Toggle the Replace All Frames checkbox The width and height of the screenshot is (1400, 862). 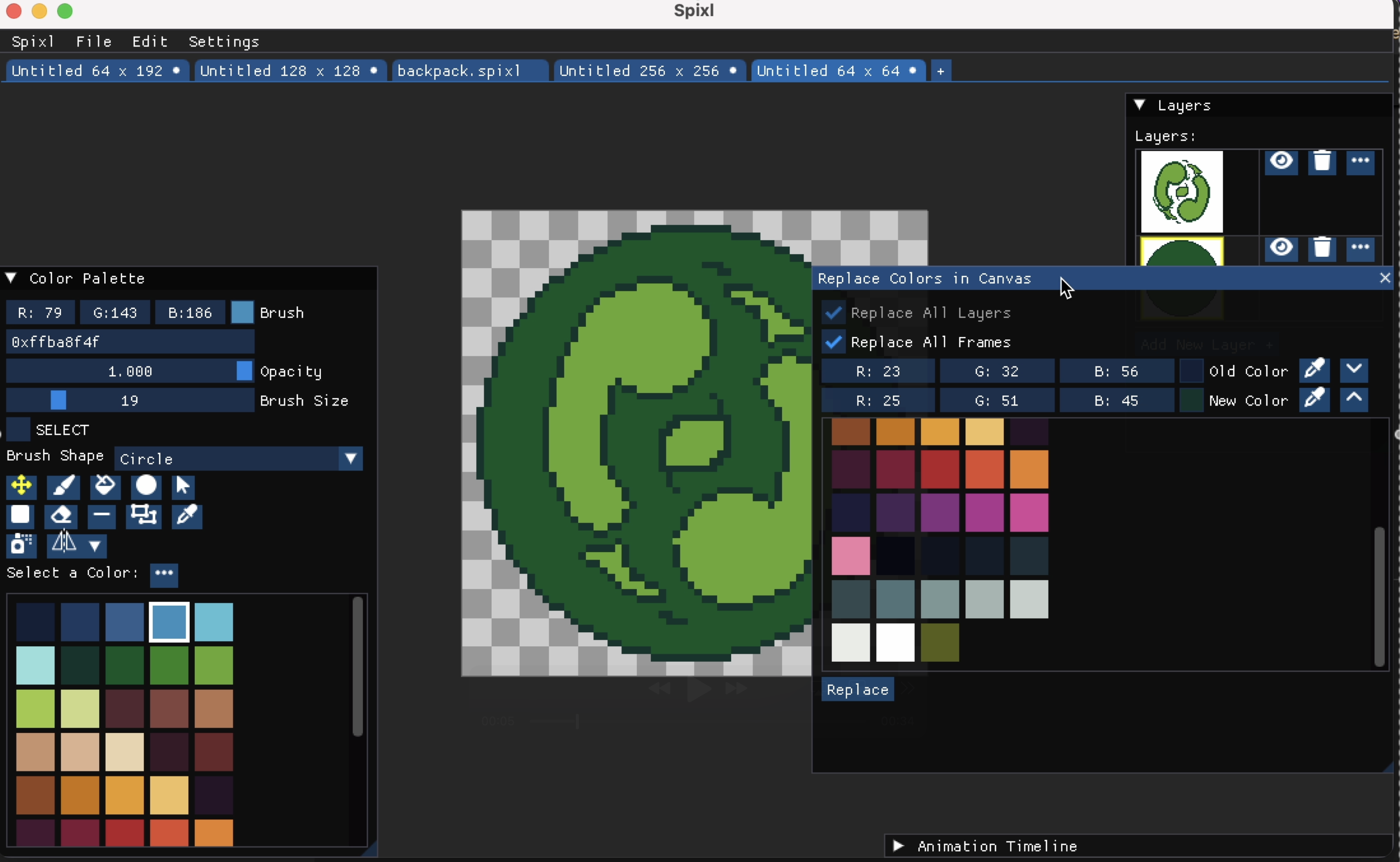(834, 342)
